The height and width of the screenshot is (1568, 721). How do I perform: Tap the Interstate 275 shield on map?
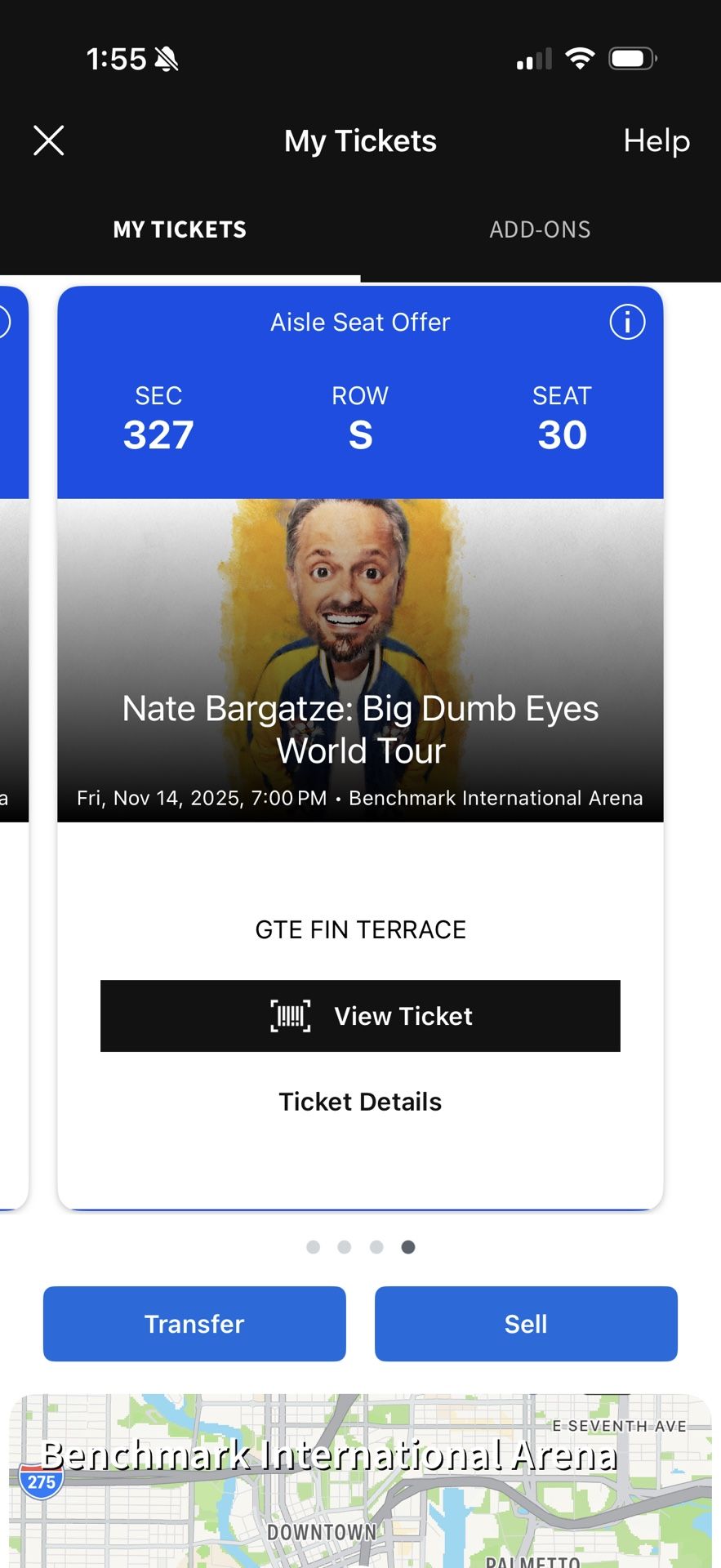[x=41, y=1481]
